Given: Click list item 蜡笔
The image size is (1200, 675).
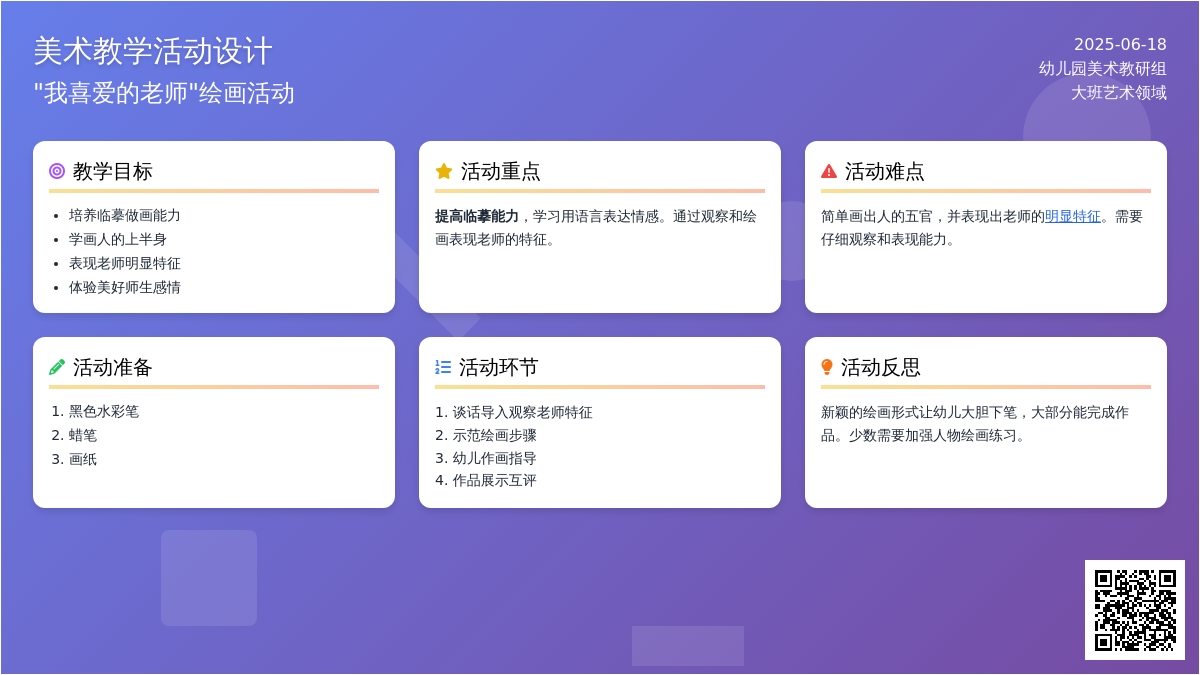Looking at the screenshot, I should click(83, 435).
